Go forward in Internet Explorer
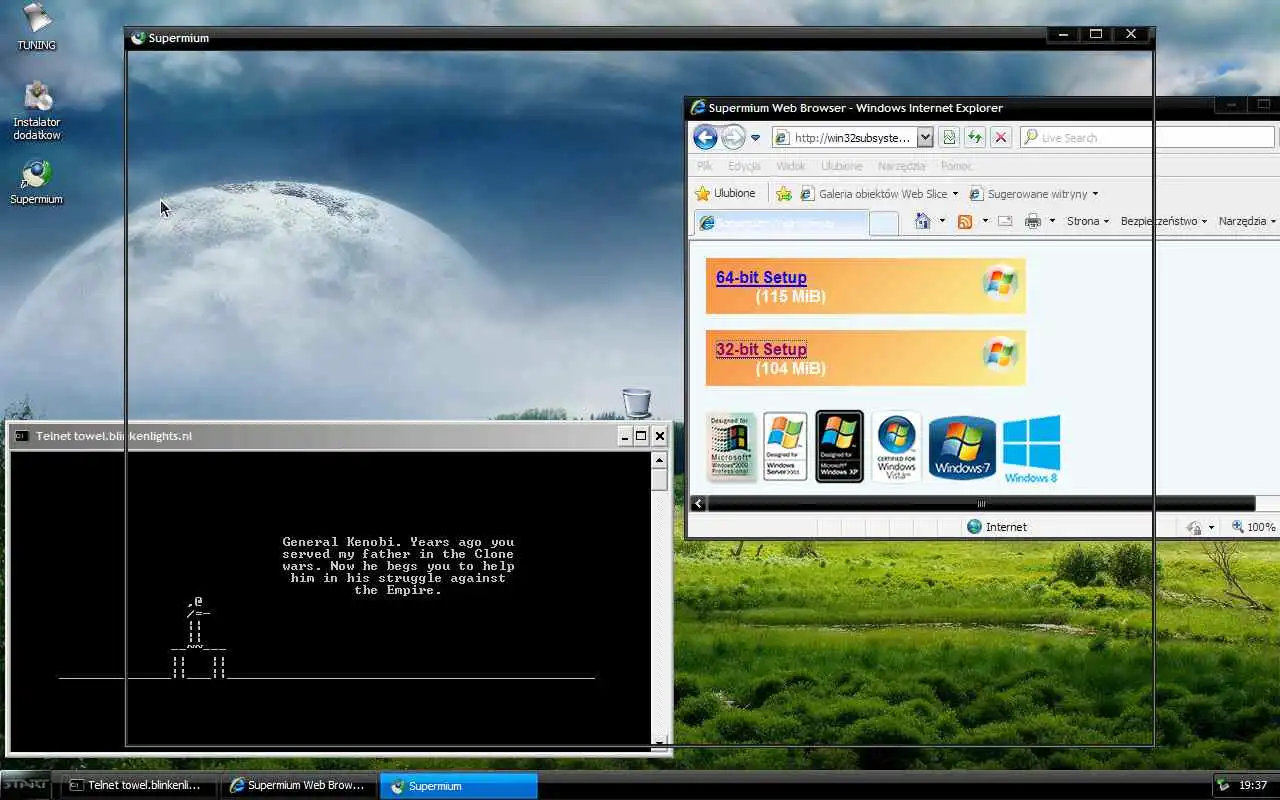Screen dimensions: 1280x800 (733, 138)
